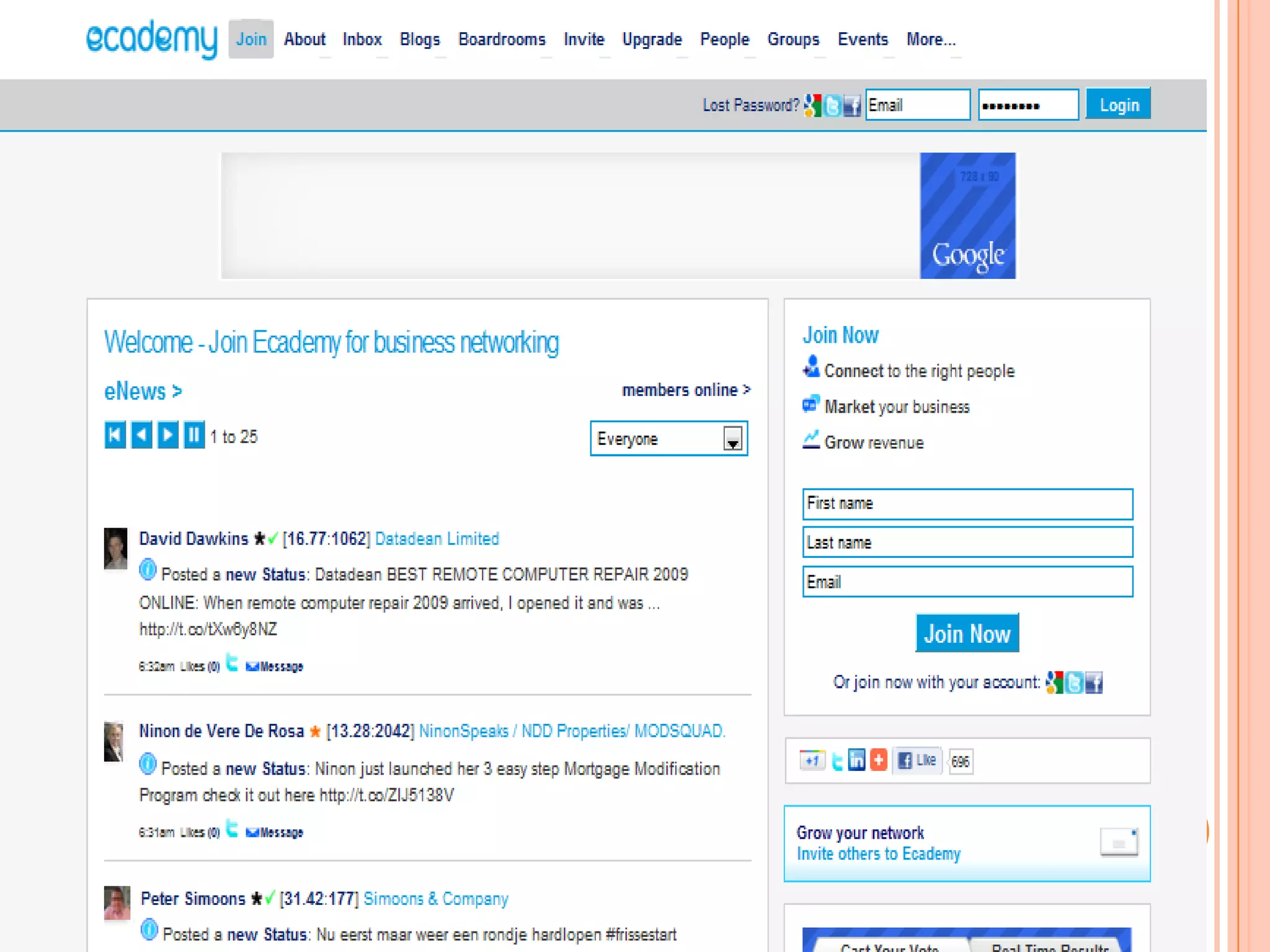Go to next eNews page
Screen dimensions: 1270x952
167,435
